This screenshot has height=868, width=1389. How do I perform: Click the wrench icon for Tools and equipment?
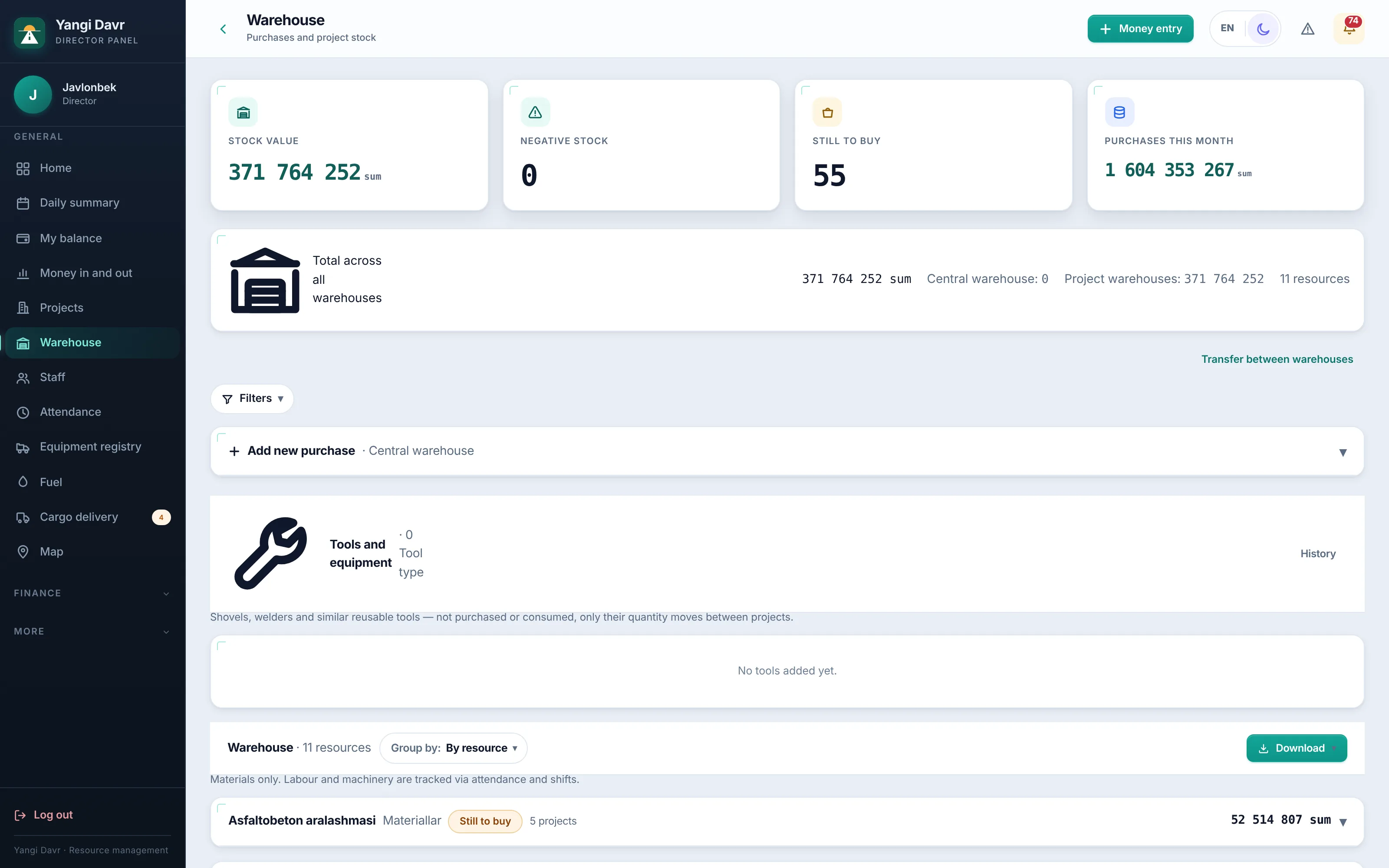270,553
